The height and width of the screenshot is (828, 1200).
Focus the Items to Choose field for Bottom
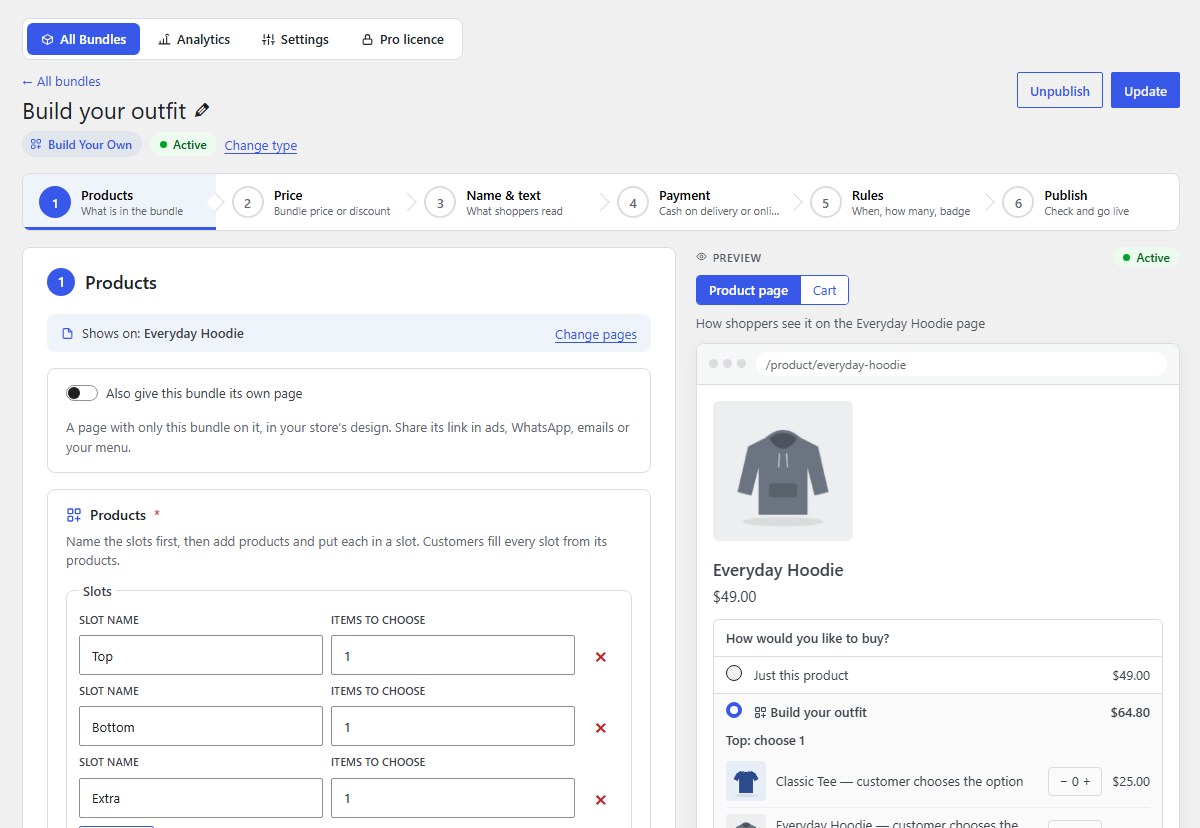coord(453,727)
